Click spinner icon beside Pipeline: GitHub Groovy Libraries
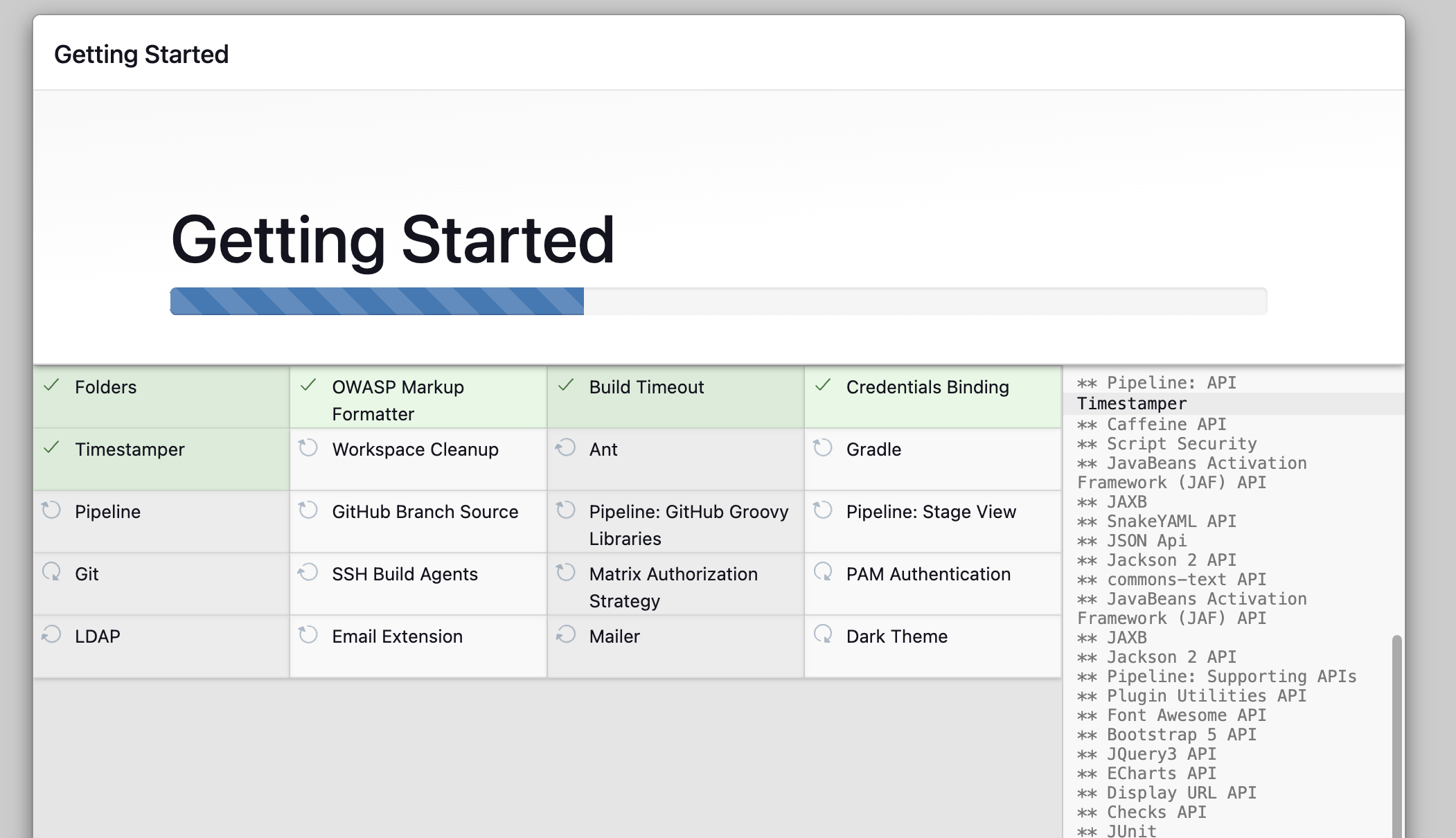 [x=566, y=510]
